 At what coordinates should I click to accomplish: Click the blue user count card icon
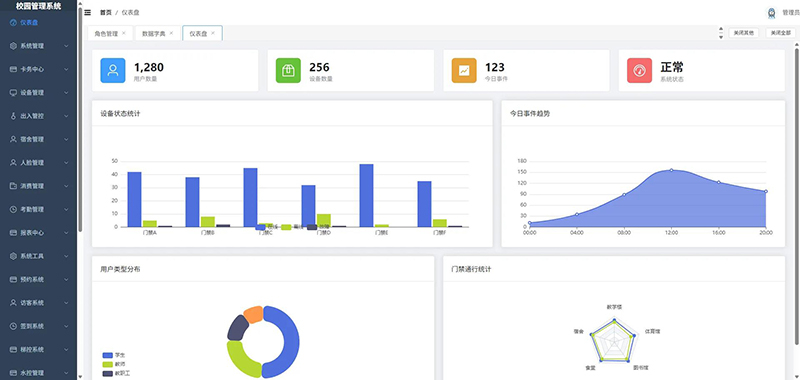click(113, 70)
